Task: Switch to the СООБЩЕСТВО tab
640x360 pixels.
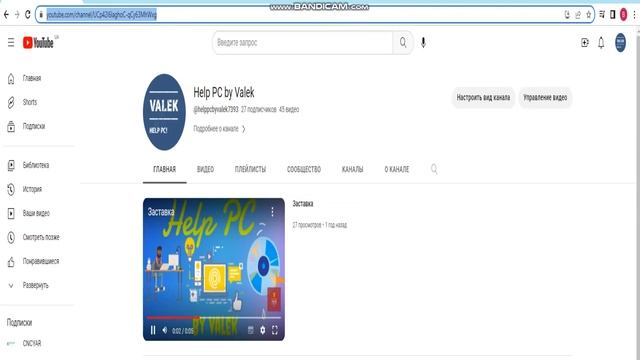Action: (x=304, y=169)
